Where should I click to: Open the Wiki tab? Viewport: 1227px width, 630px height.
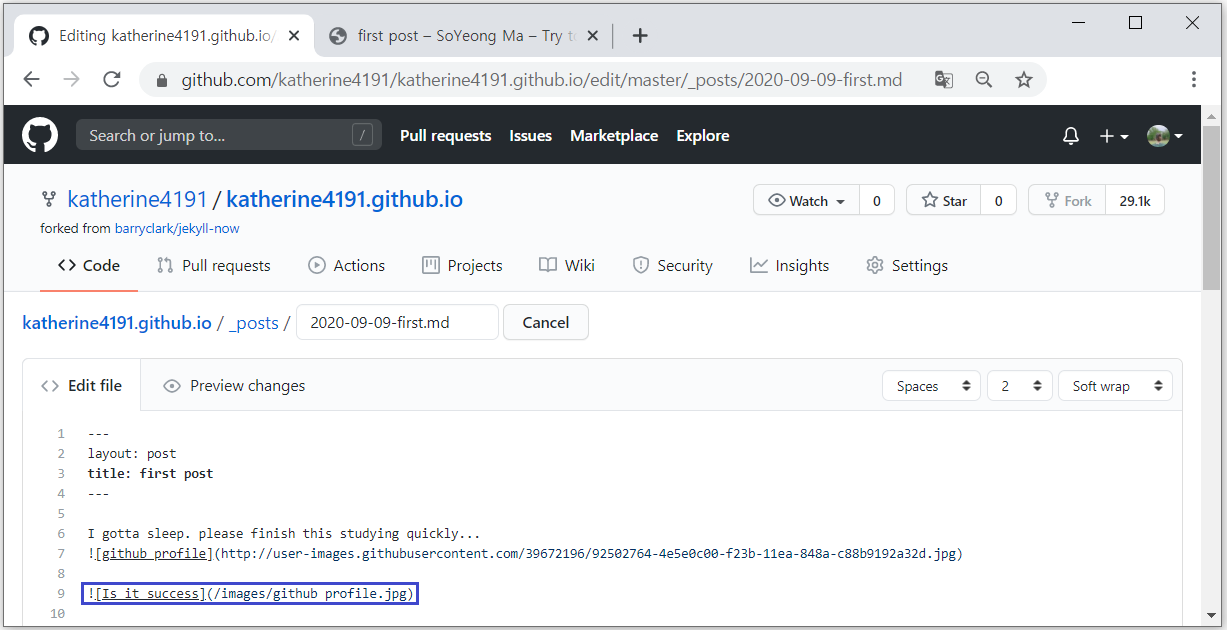tap(567, 265)
